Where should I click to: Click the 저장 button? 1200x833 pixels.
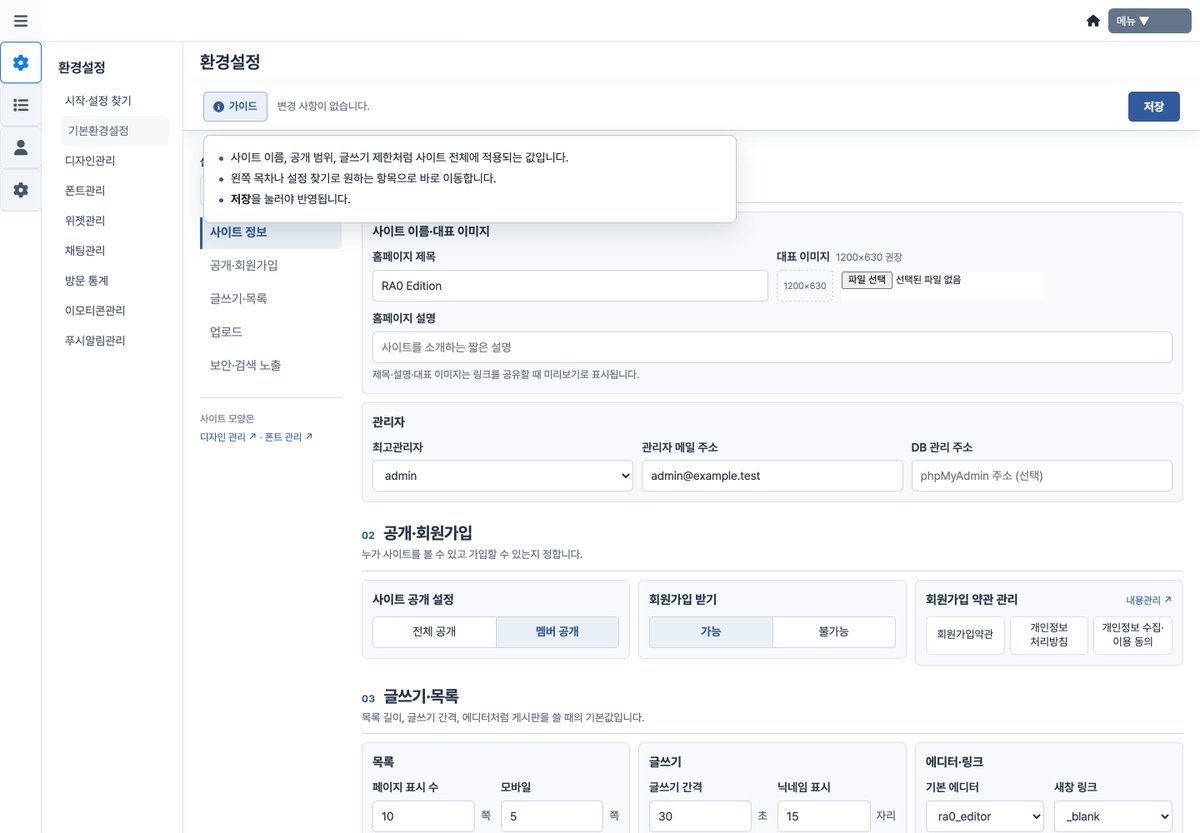pos(1154,106)
